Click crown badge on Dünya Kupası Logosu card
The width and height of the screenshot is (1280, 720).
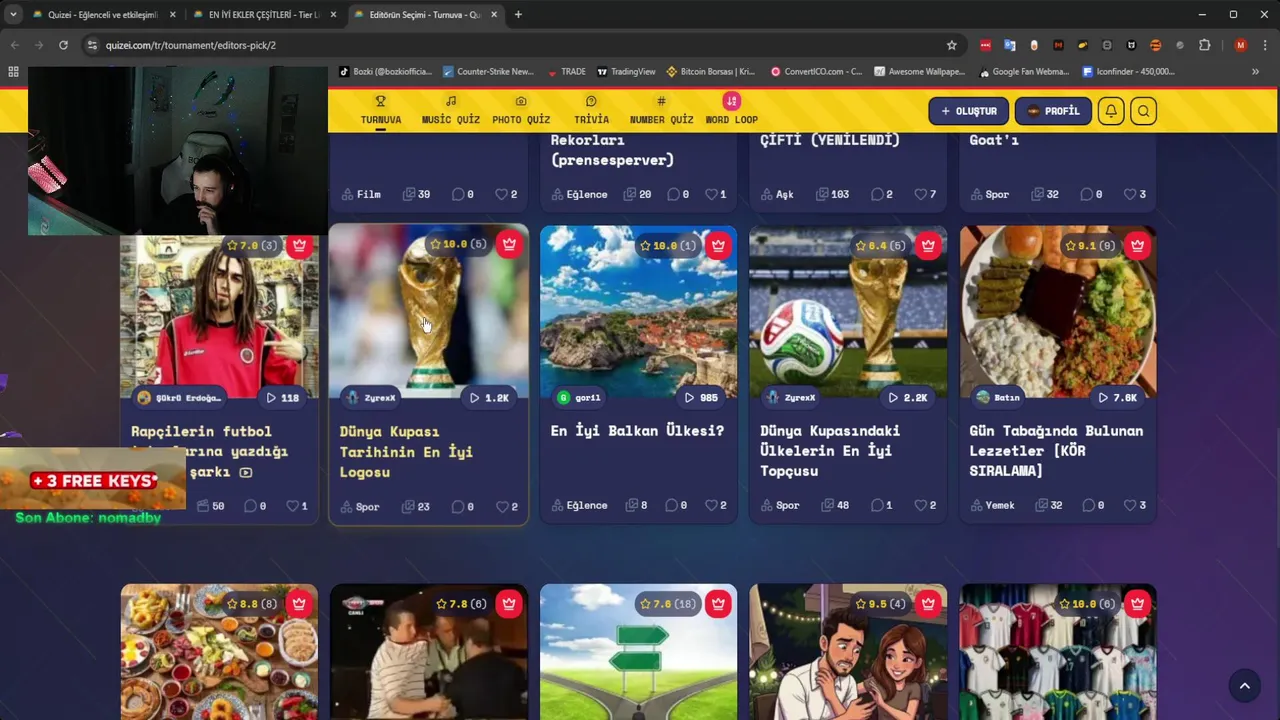[x=509, y=244]
